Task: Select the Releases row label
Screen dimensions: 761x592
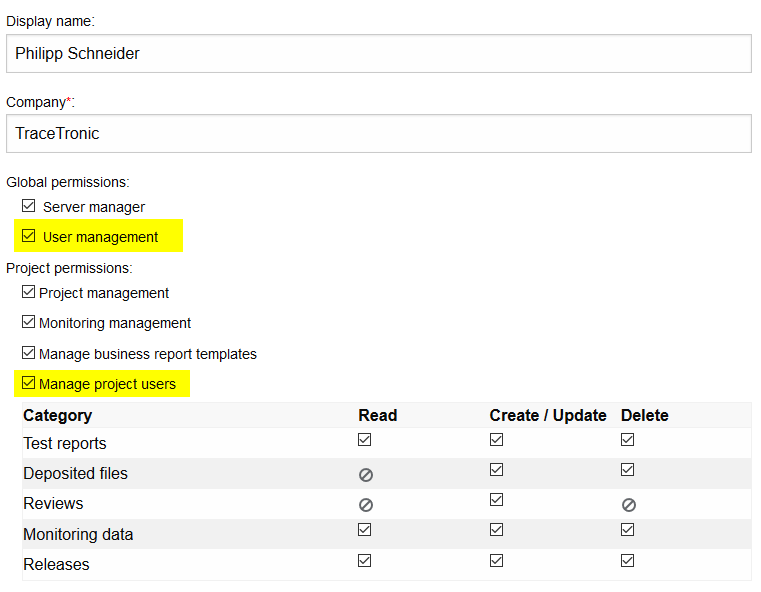Action: [56, 564]
